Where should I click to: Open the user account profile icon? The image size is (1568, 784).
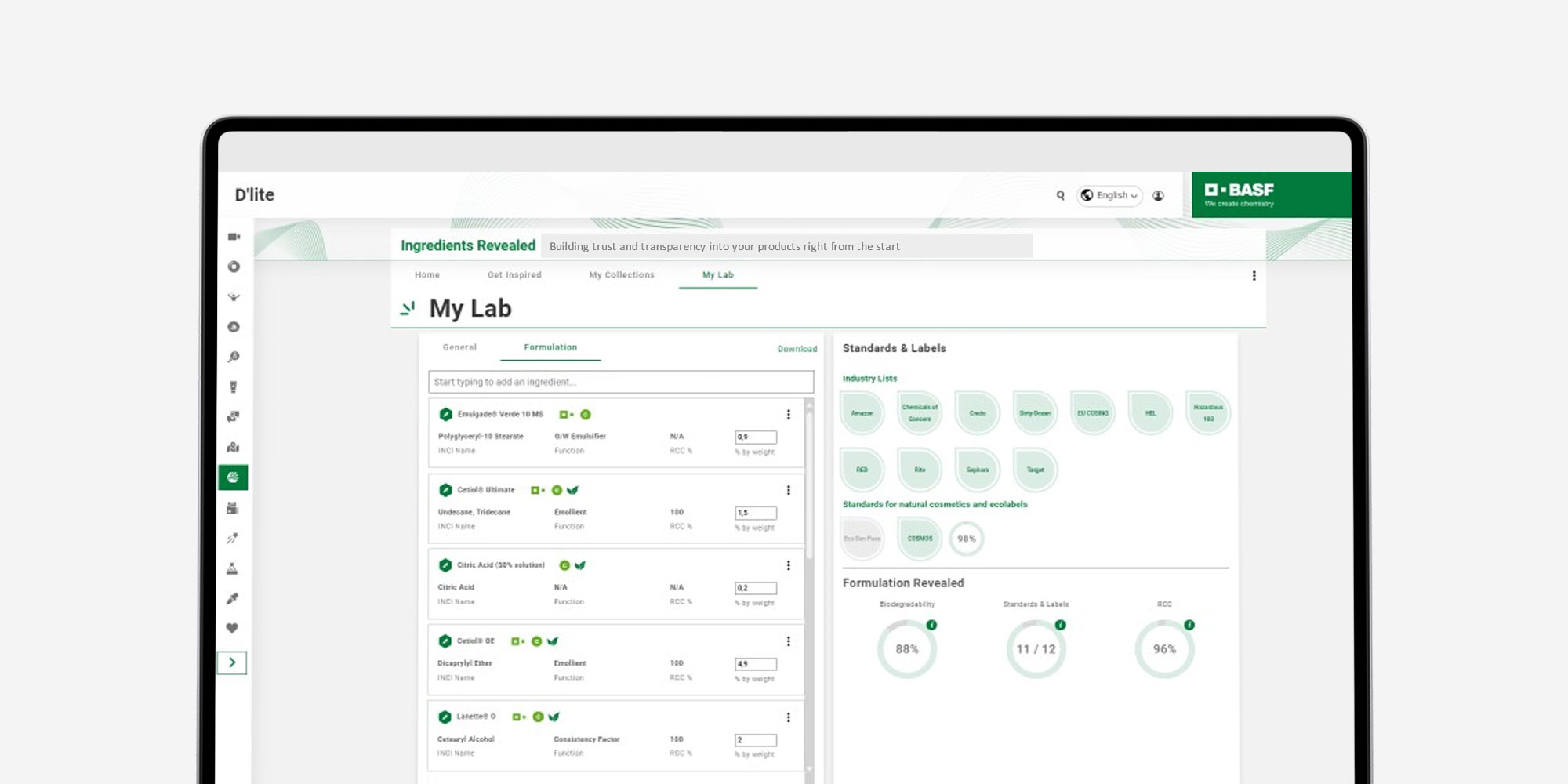(1158, 195)
